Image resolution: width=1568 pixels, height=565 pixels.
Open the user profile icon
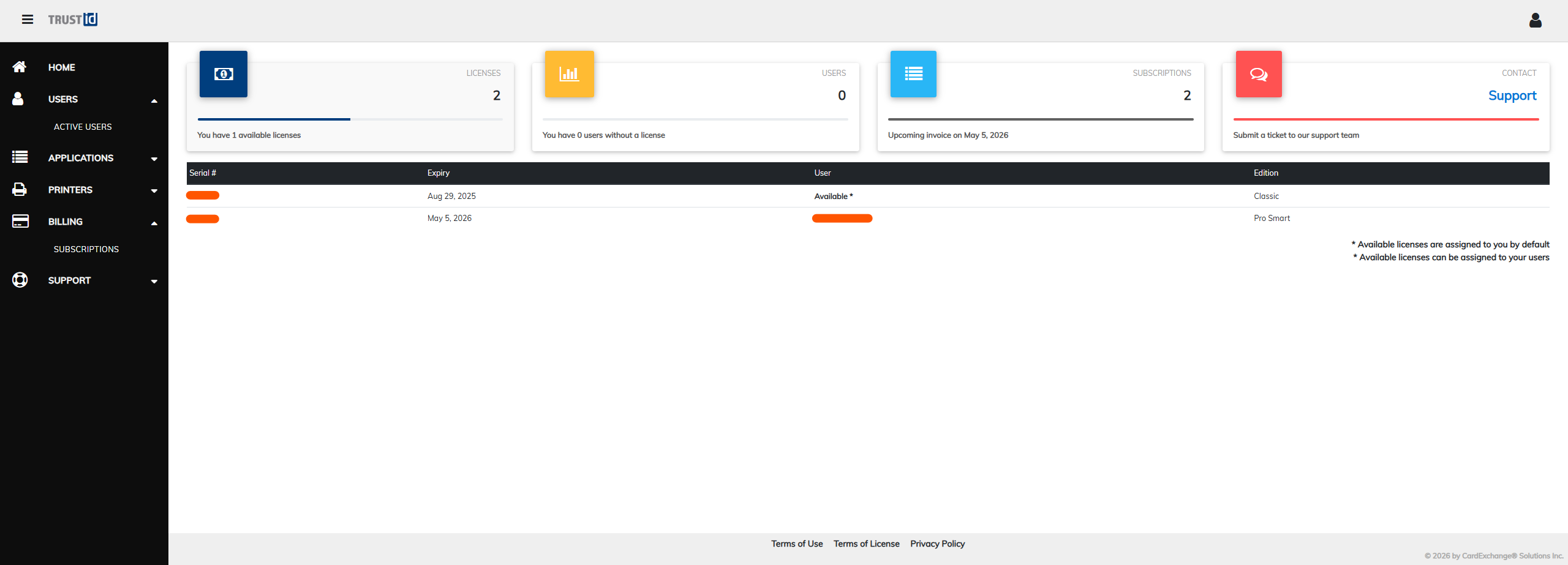[1535, 20]
